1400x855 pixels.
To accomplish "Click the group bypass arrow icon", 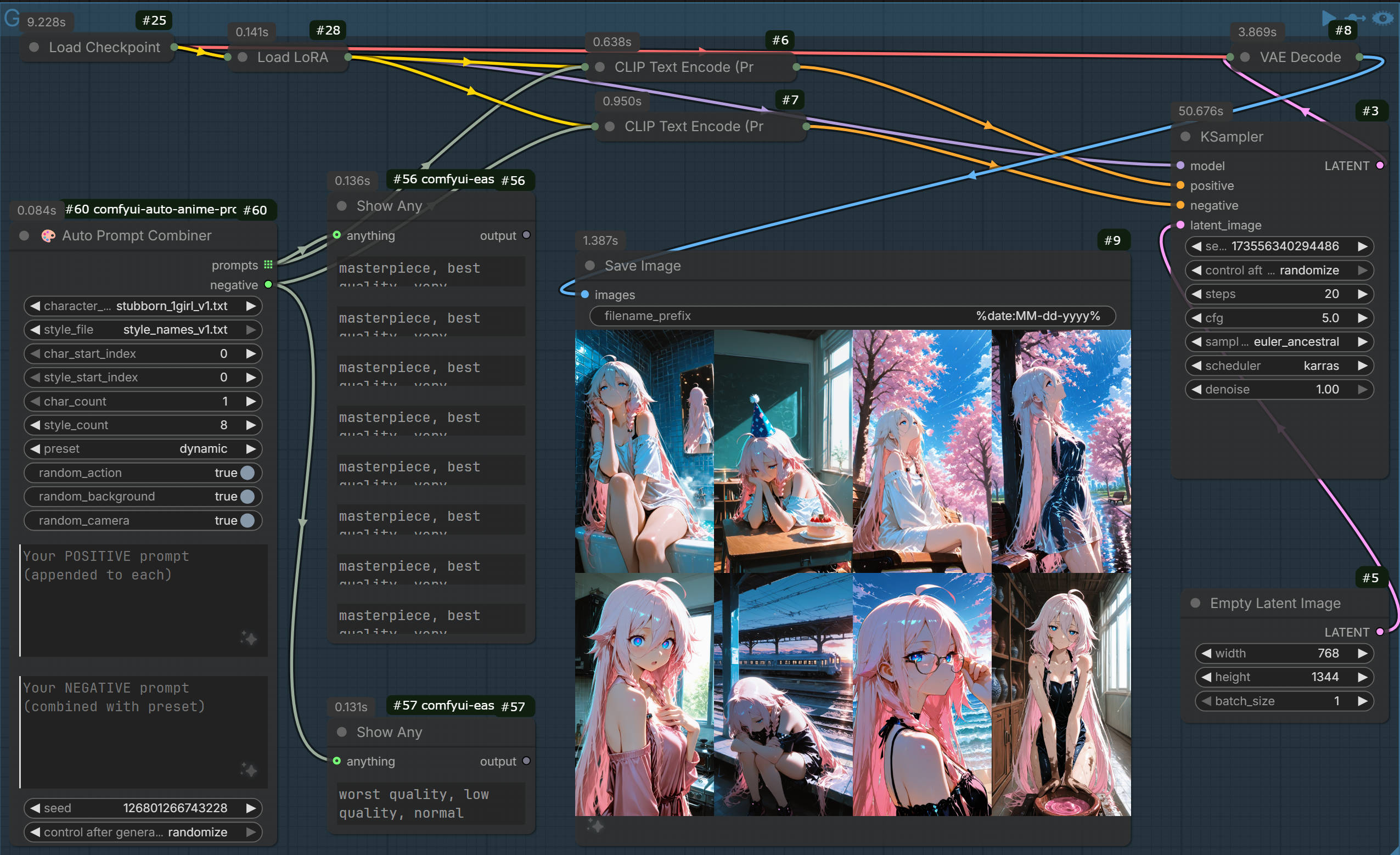I will click(x=1355, y=18).
